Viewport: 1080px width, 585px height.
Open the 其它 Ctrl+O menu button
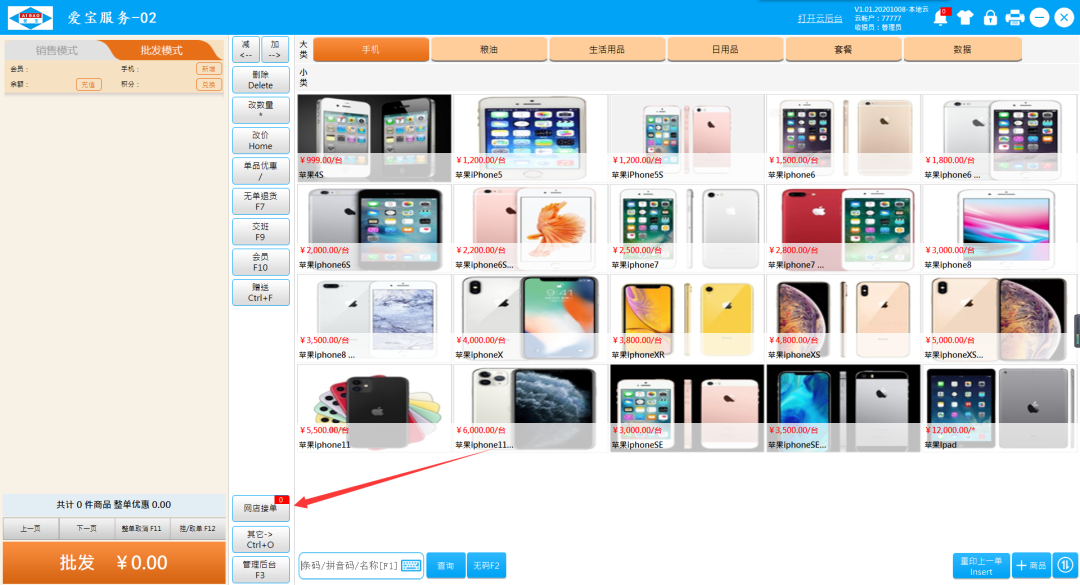[x=260, y=539]
